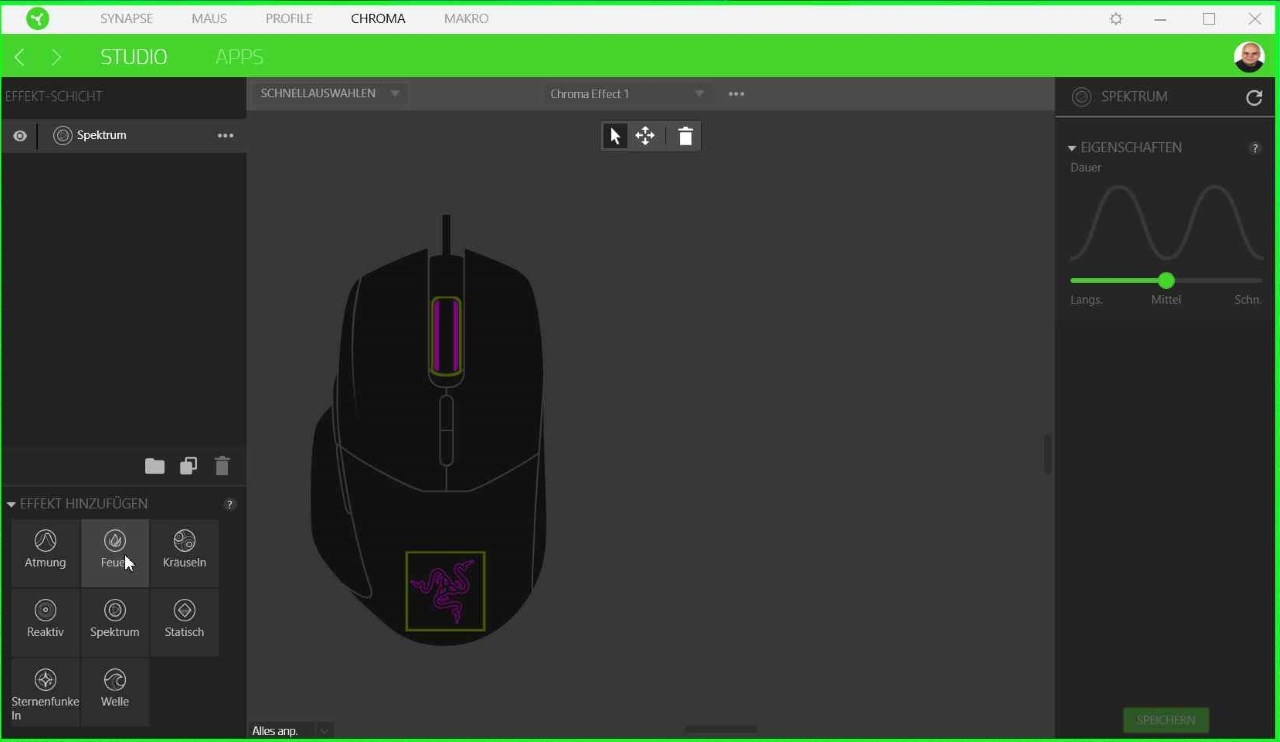
Task: Add the Sternenfunkeln effect
Action: [45, 692]
